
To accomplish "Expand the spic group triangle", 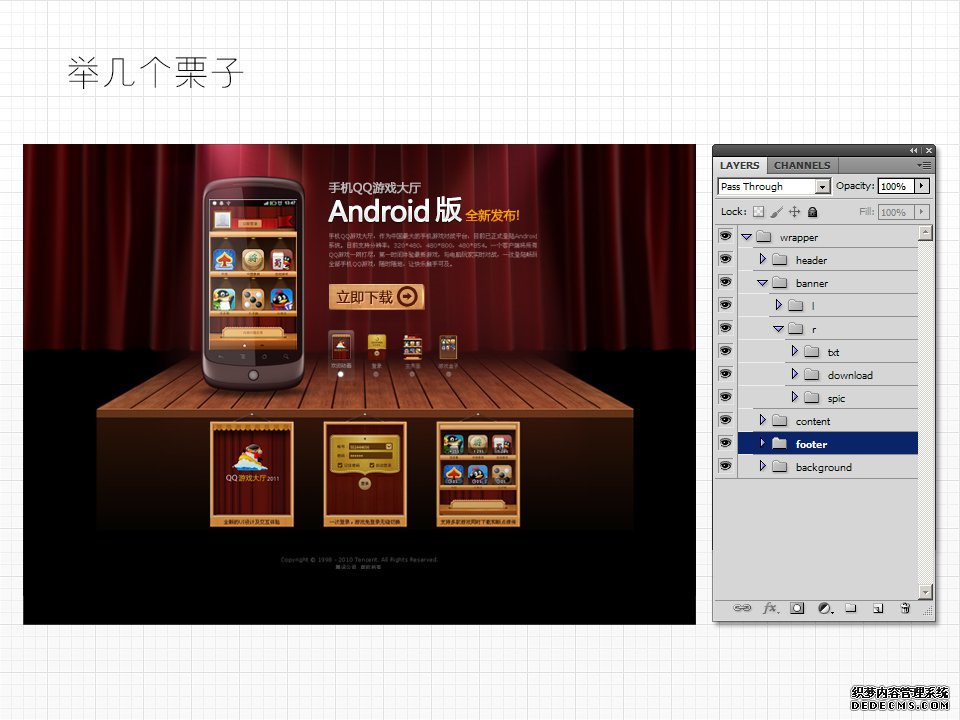I will click(x=794, y=397).
